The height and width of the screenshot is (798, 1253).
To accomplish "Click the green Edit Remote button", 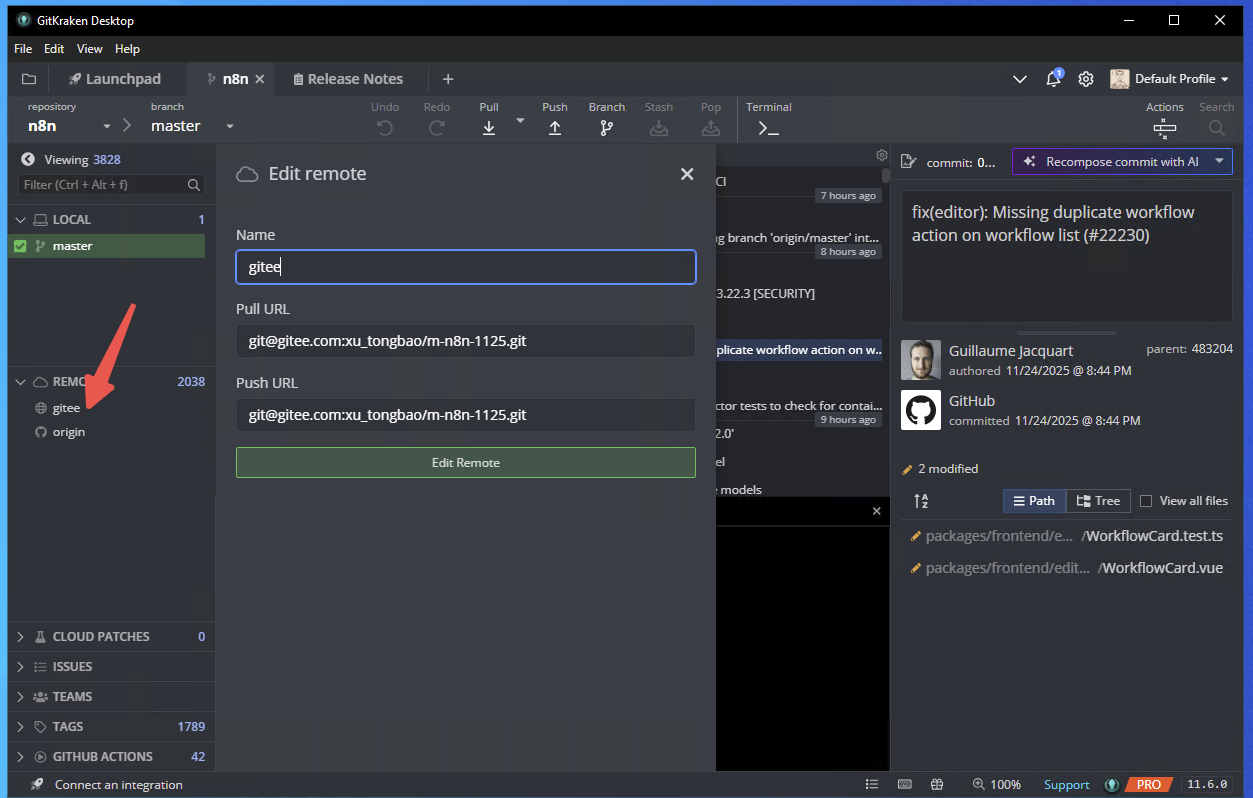I will click(466, 462).
